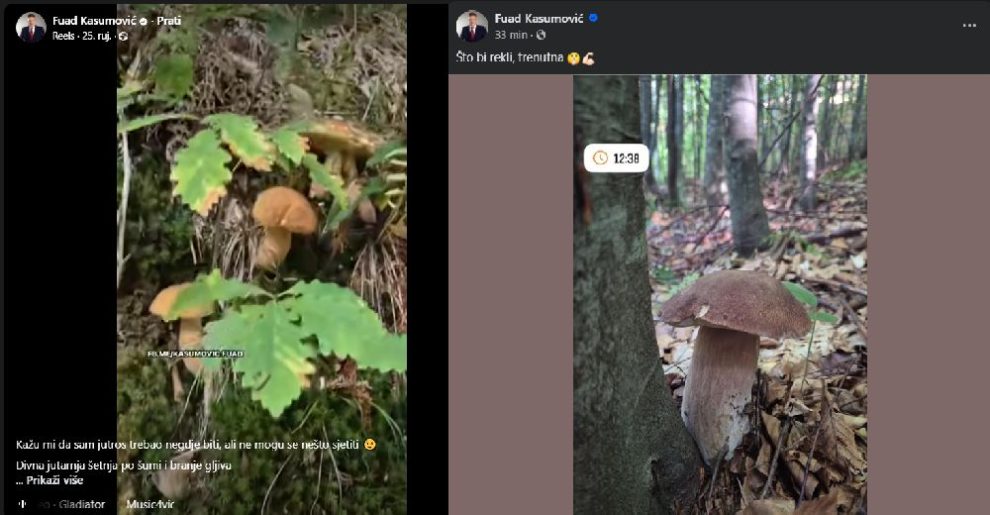Click the globe privacy icon beside '33 min'
This screenshot has height=515, width=990.
(542, 35)
